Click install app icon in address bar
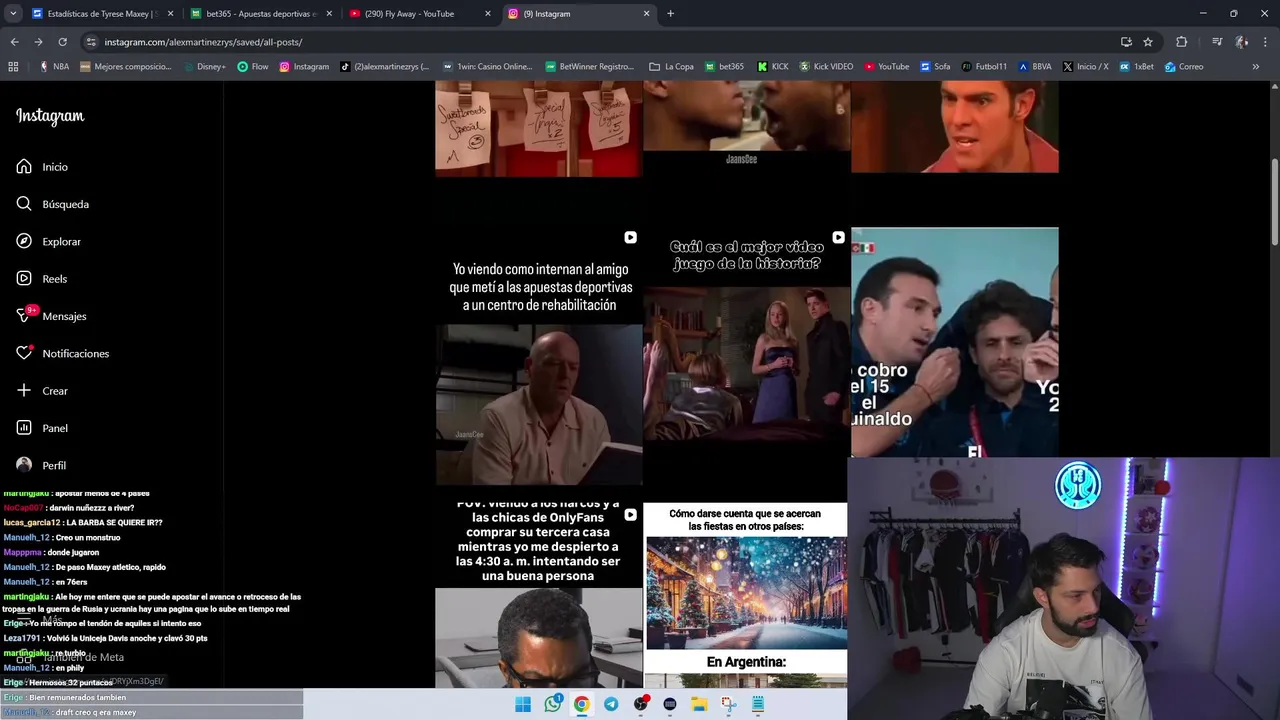This screenshot has height=720, width=1280. 1126,42
